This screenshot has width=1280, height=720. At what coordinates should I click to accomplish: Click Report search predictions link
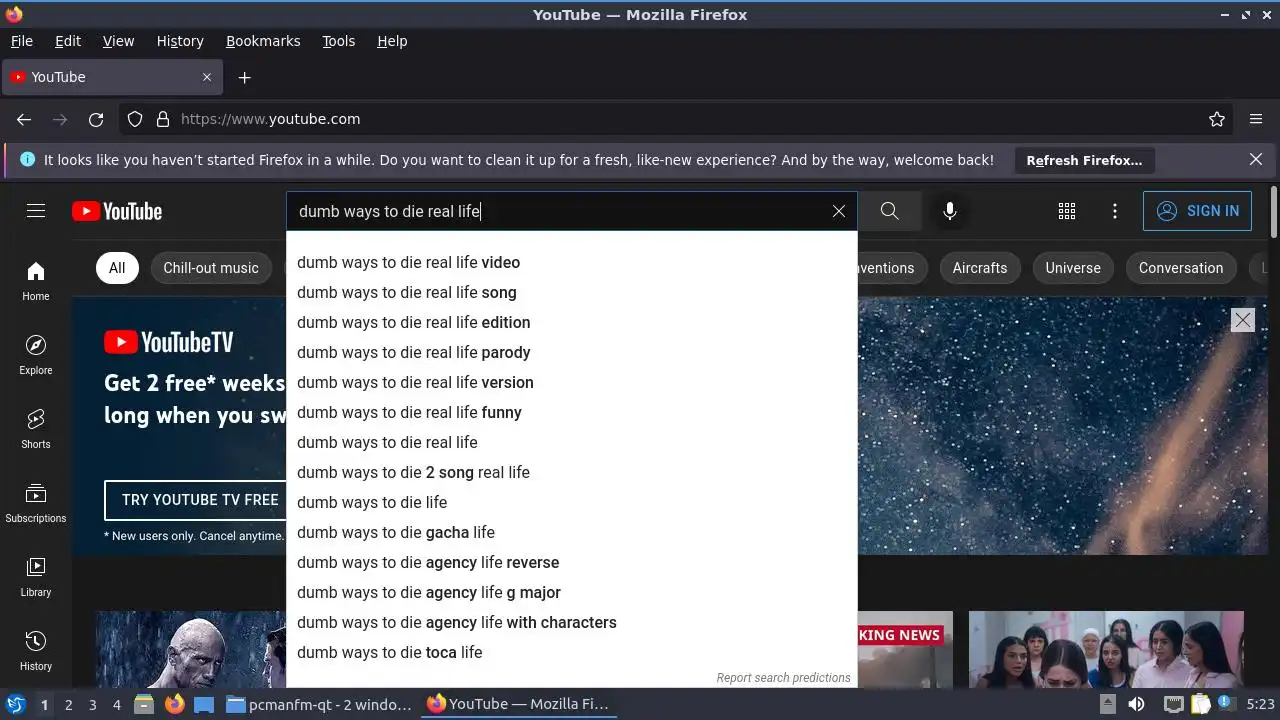783,677
